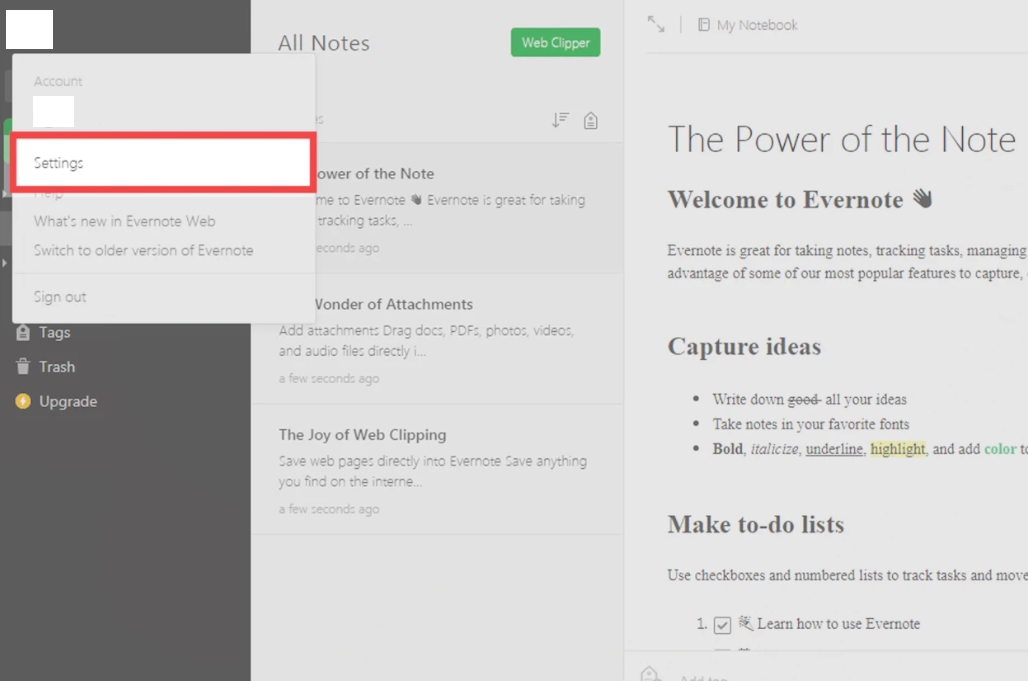Click the "All Notes" heading
The image size is (1028, 681).
pos(324,43)
